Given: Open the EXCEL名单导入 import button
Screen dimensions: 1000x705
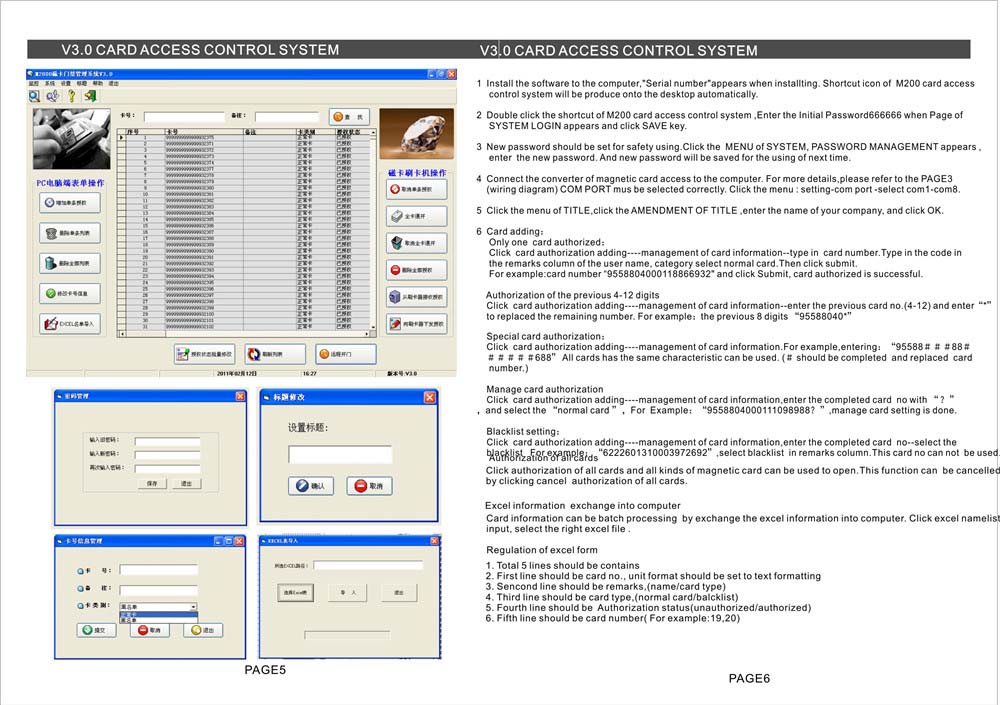Looking at the screenshot, I should point(70,324).
